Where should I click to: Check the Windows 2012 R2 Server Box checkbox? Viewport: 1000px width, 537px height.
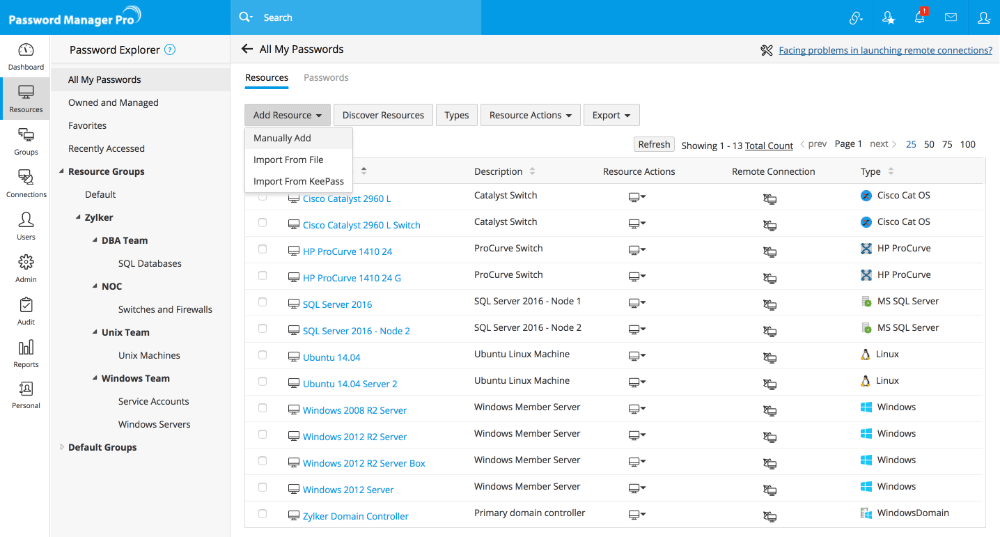[262, 461]
